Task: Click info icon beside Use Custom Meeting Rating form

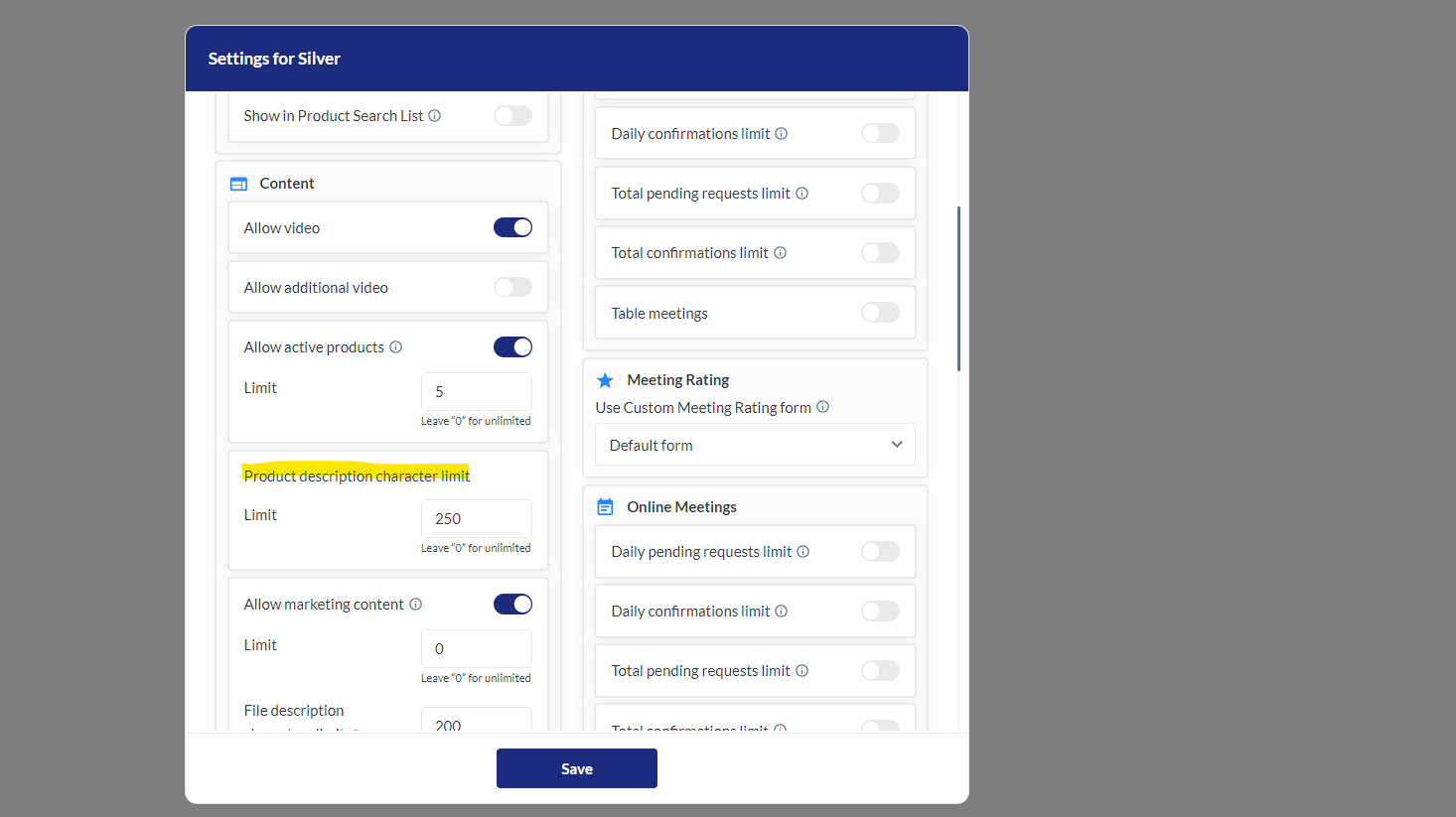Action: click(822, 407)
